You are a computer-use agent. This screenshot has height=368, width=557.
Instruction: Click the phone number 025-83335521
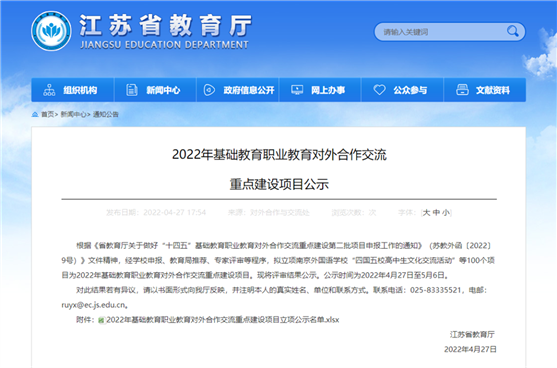tap(435, 290)
